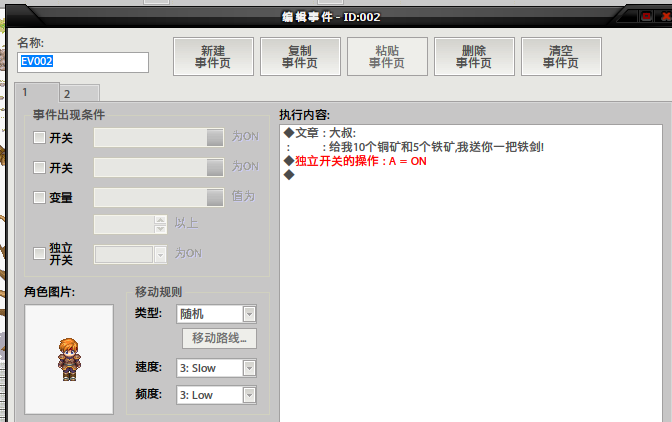Open the 移动路线... button
Screen dimensions: 672x422
click(219, 338)
